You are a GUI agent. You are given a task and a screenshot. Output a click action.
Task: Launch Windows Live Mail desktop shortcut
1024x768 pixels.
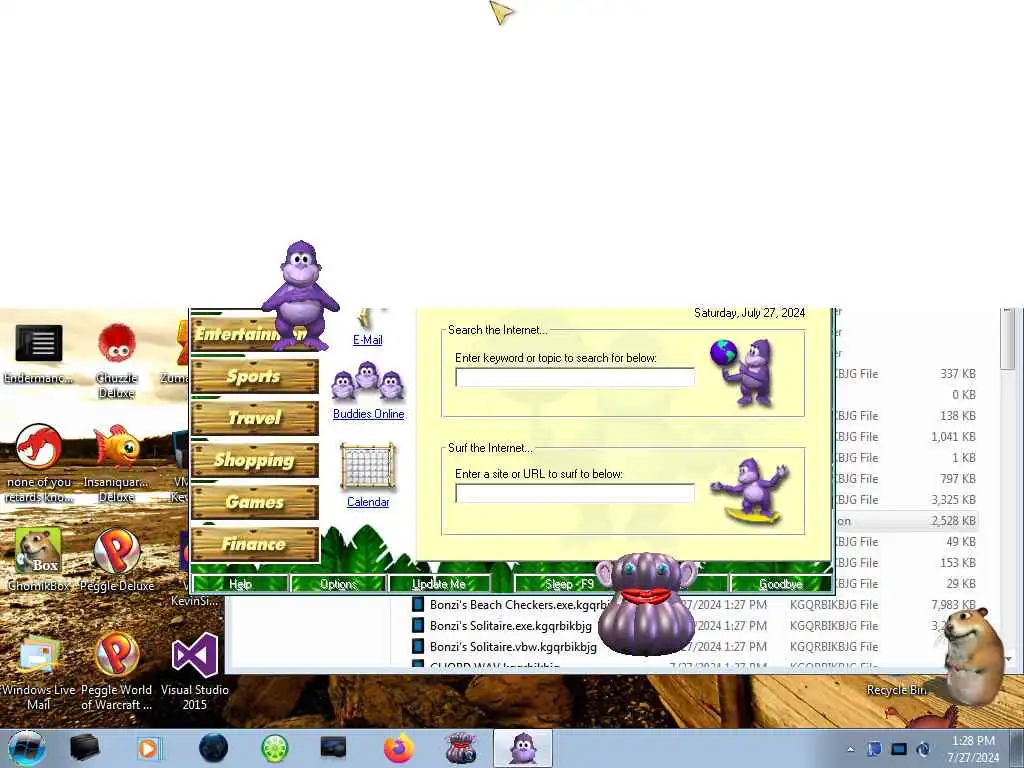(x=39, y=673)
